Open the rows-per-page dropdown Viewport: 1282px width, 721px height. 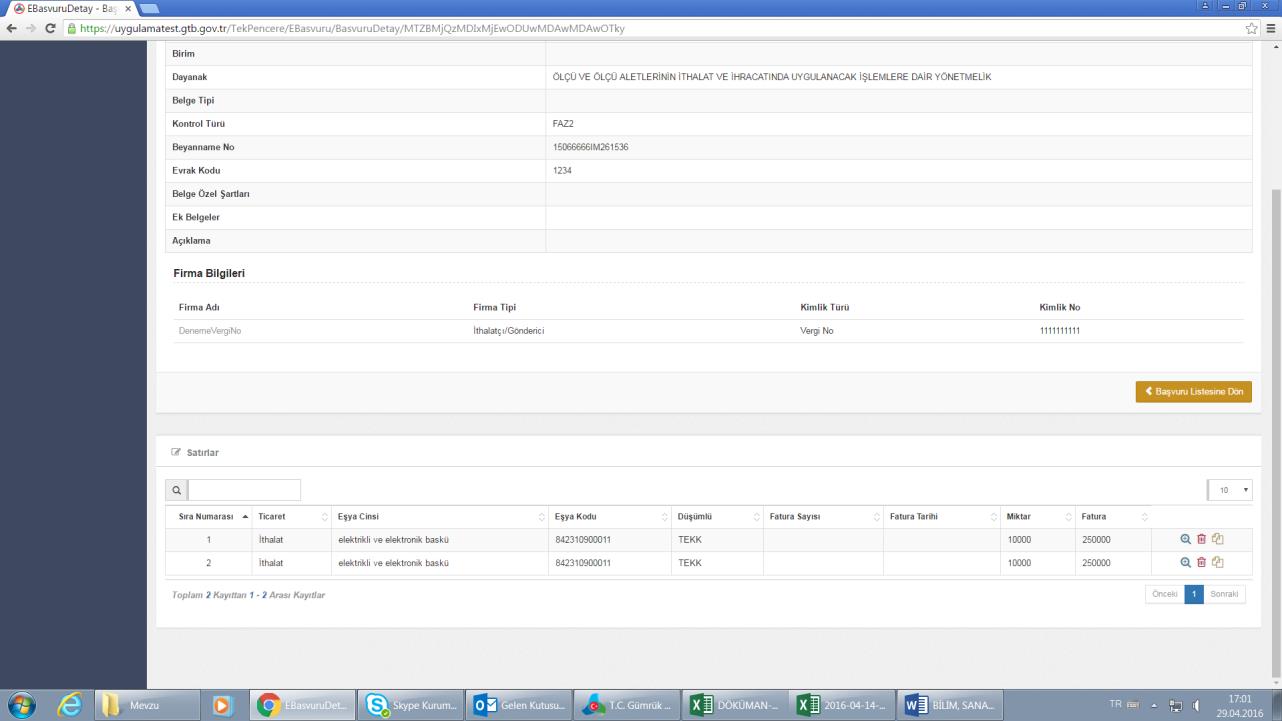point(1230,490)
